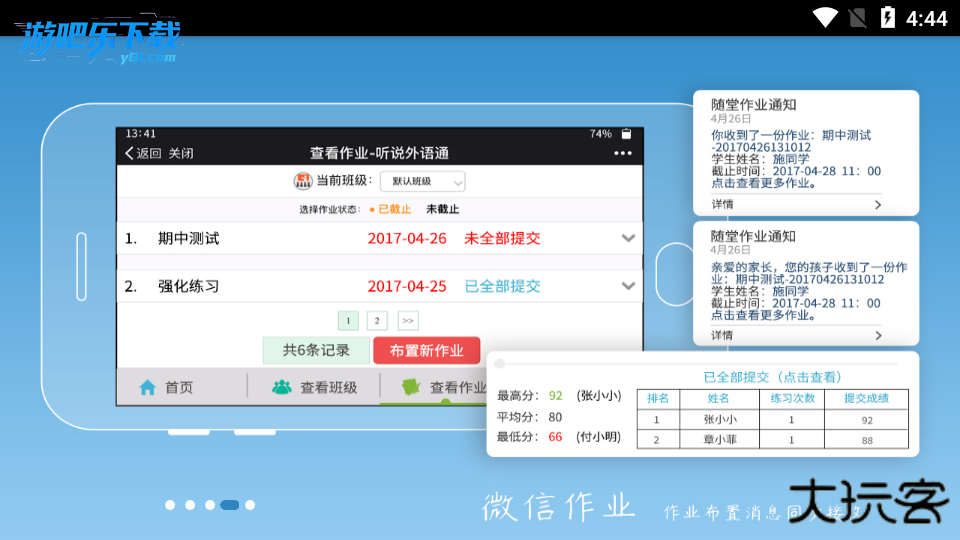Expand the 期中测试 homework row
Screen dimensions: 960x540
(x=628, y=238)
